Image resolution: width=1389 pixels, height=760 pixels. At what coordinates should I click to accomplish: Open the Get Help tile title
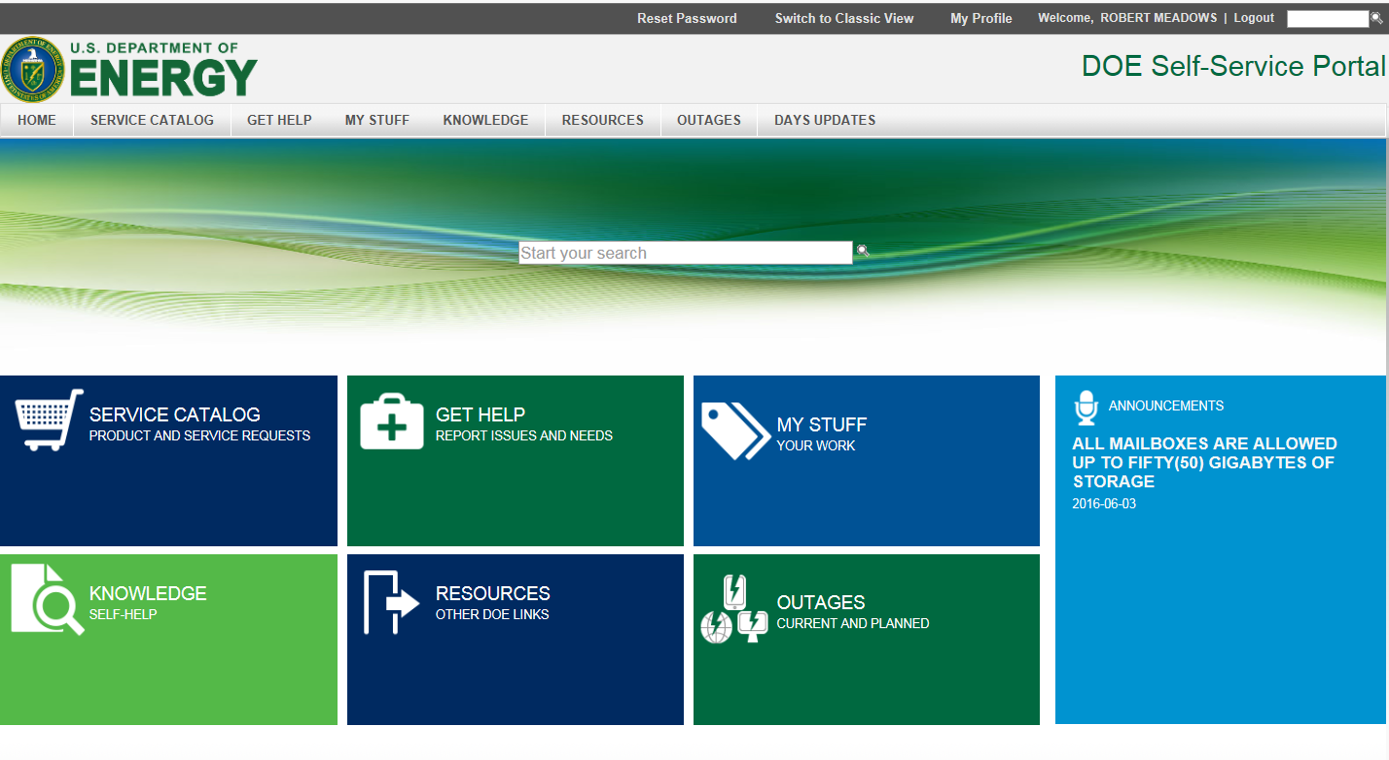point(480,414)
